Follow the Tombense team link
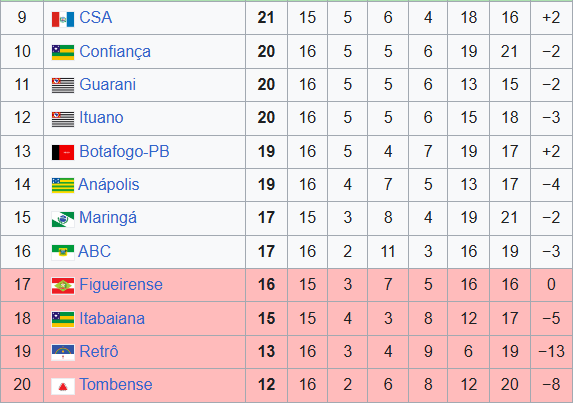 [115, 384]
